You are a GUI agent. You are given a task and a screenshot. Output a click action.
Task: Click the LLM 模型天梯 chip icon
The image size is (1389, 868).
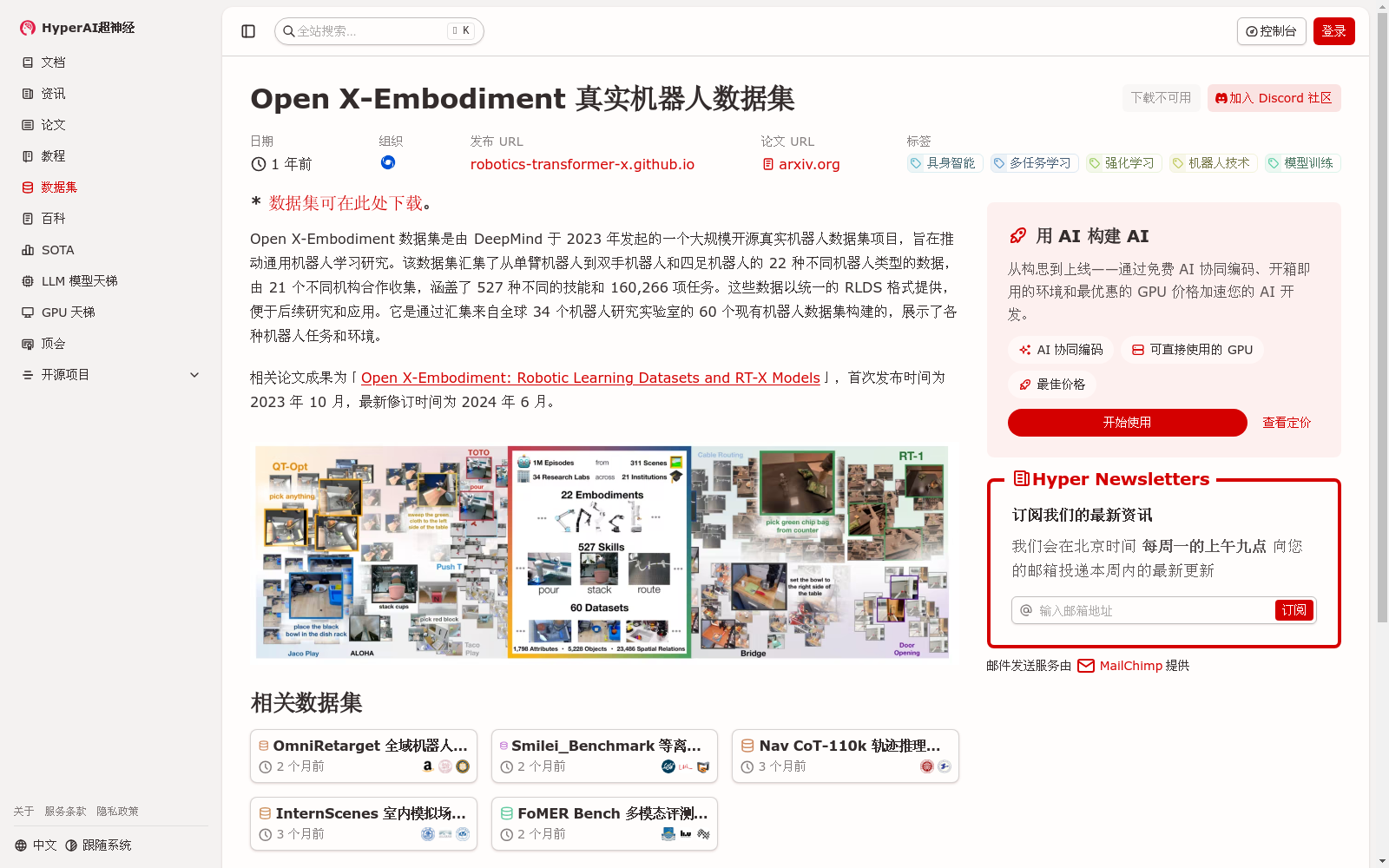(x=28, y=281)
